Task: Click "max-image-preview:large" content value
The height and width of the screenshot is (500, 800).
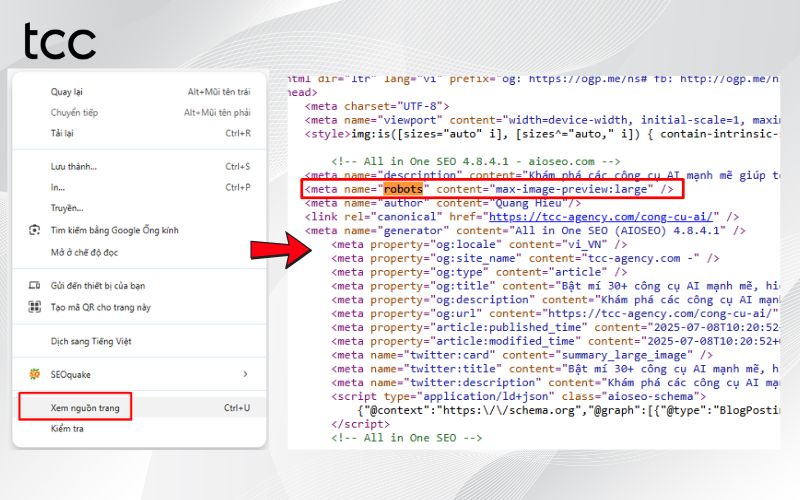Action: 571,189
